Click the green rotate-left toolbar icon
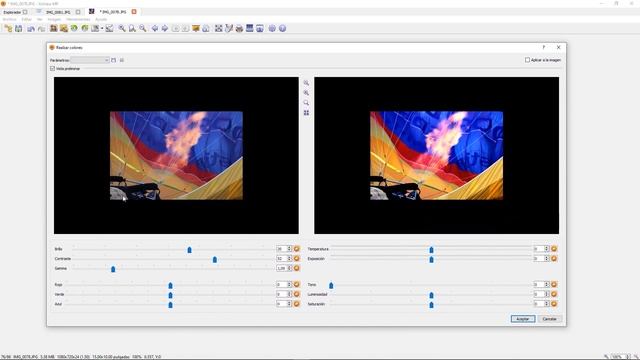The width and height of the screenshot is (640, 360). 74,28
